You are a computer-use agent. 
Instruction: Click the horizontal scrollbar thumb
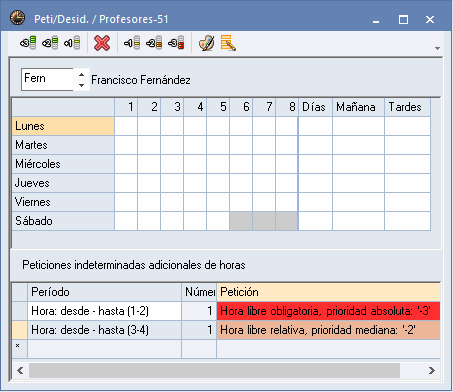point(214,370)
